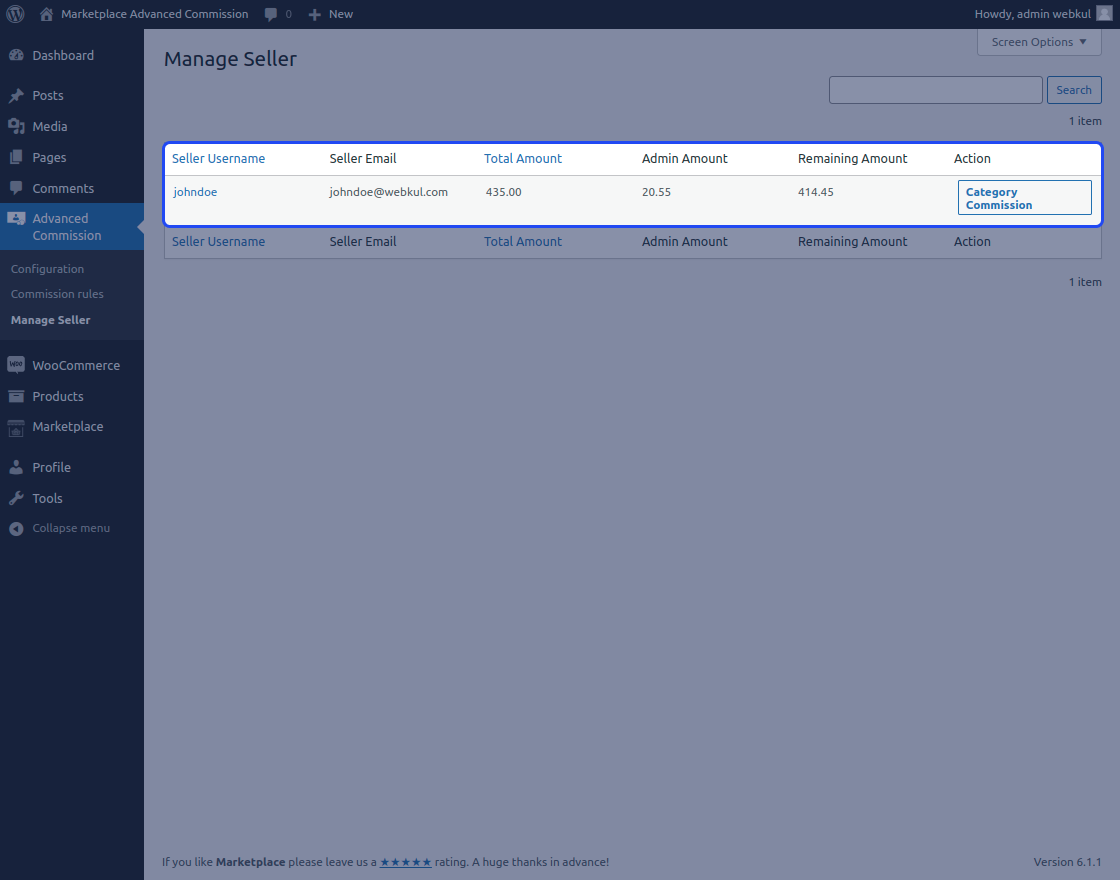Sort the table by Total Amount

tap(522, 158)
